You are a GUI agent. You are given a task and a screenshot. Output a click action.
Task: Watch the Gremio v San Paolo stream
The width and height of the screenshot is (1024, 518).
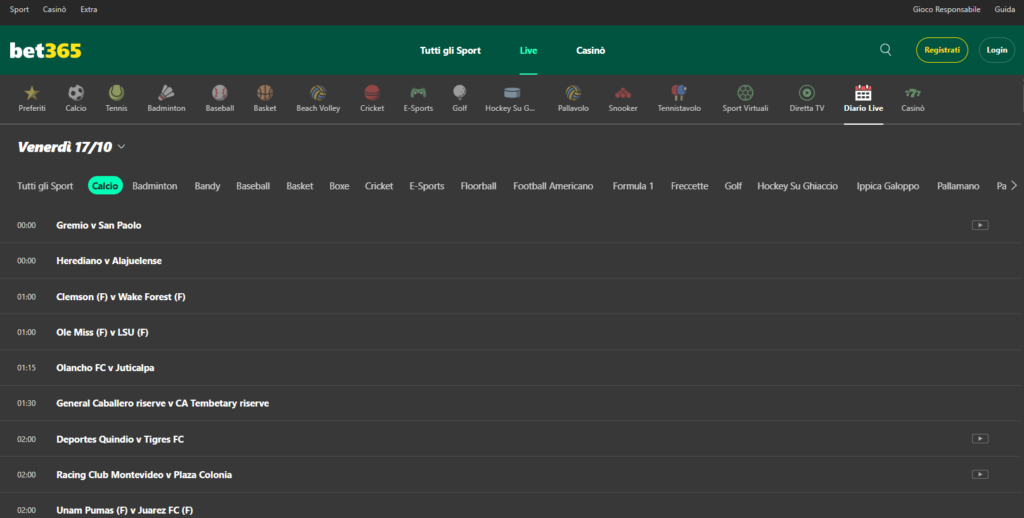[980, 225]
